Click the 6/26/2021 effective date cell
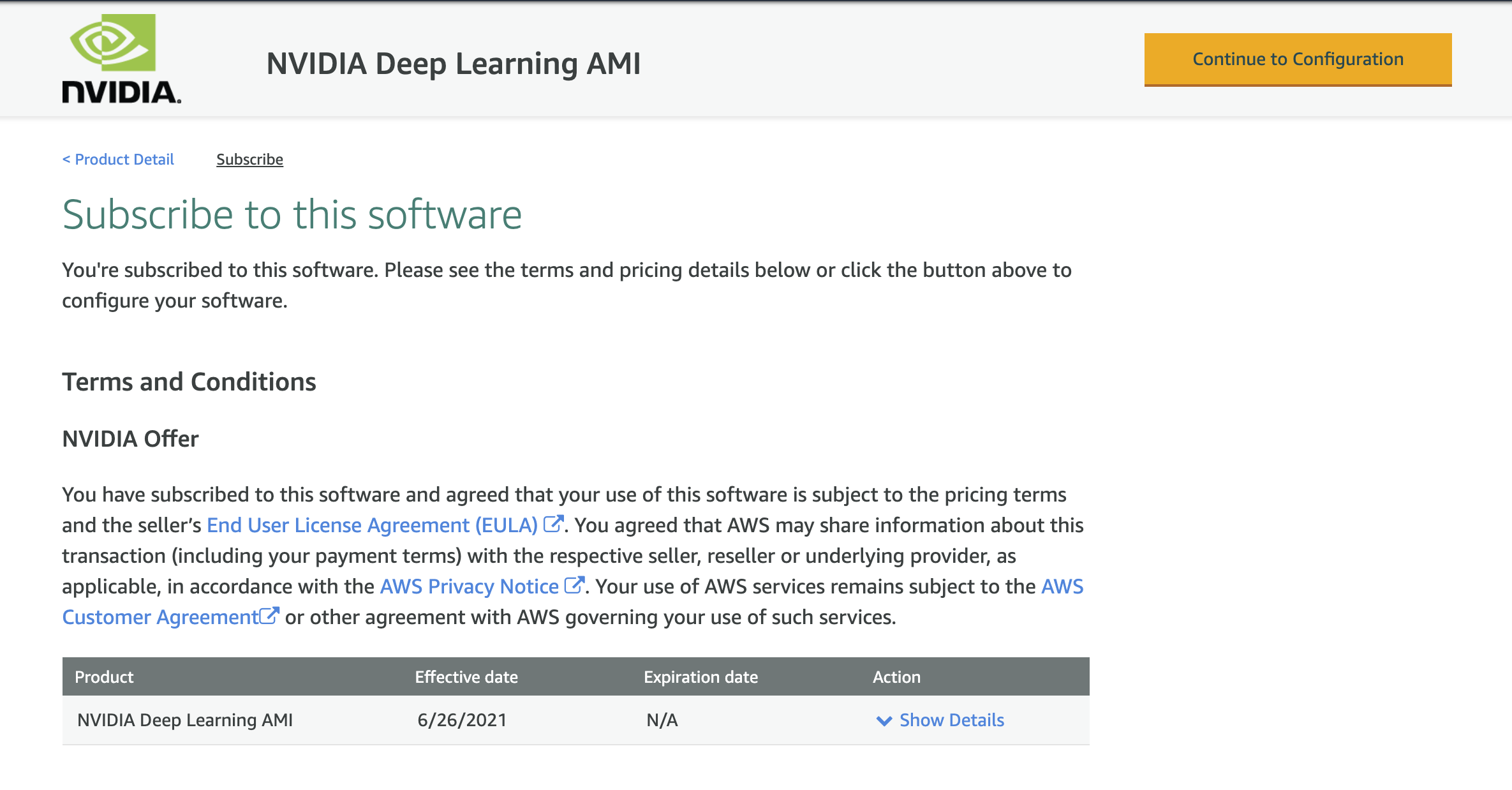Image resolution: width=1512 pixels, height=790 pixels. point(462,720)
